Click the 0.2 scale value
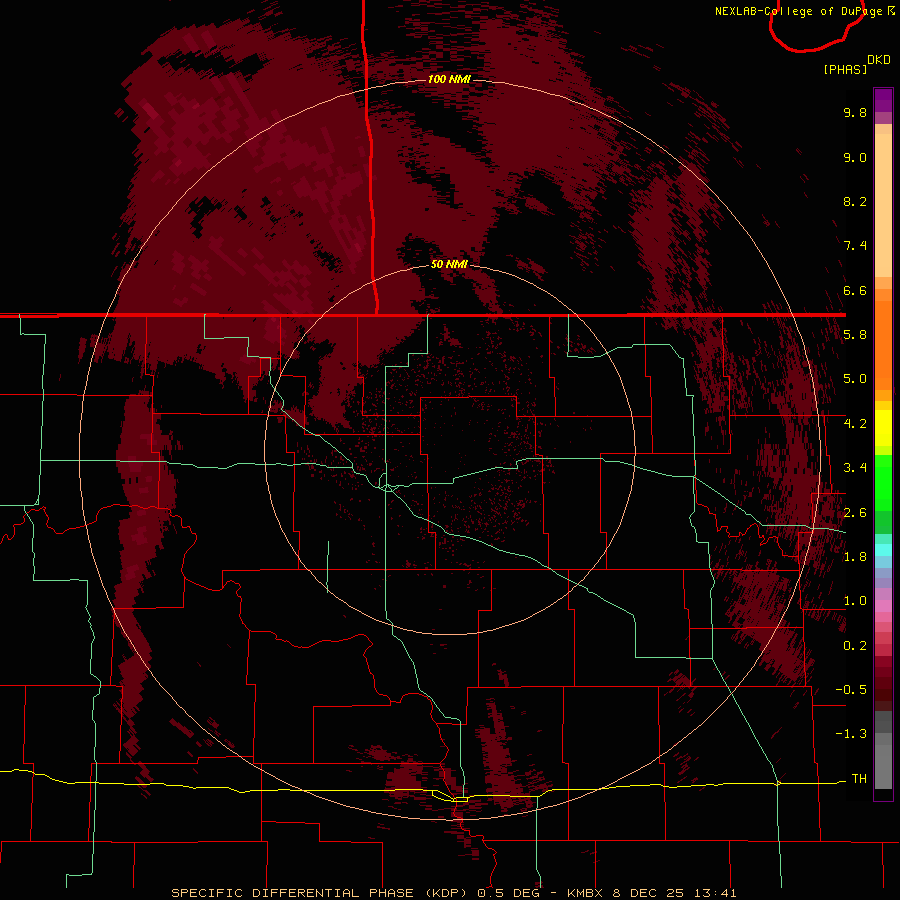 coord(855,646)
